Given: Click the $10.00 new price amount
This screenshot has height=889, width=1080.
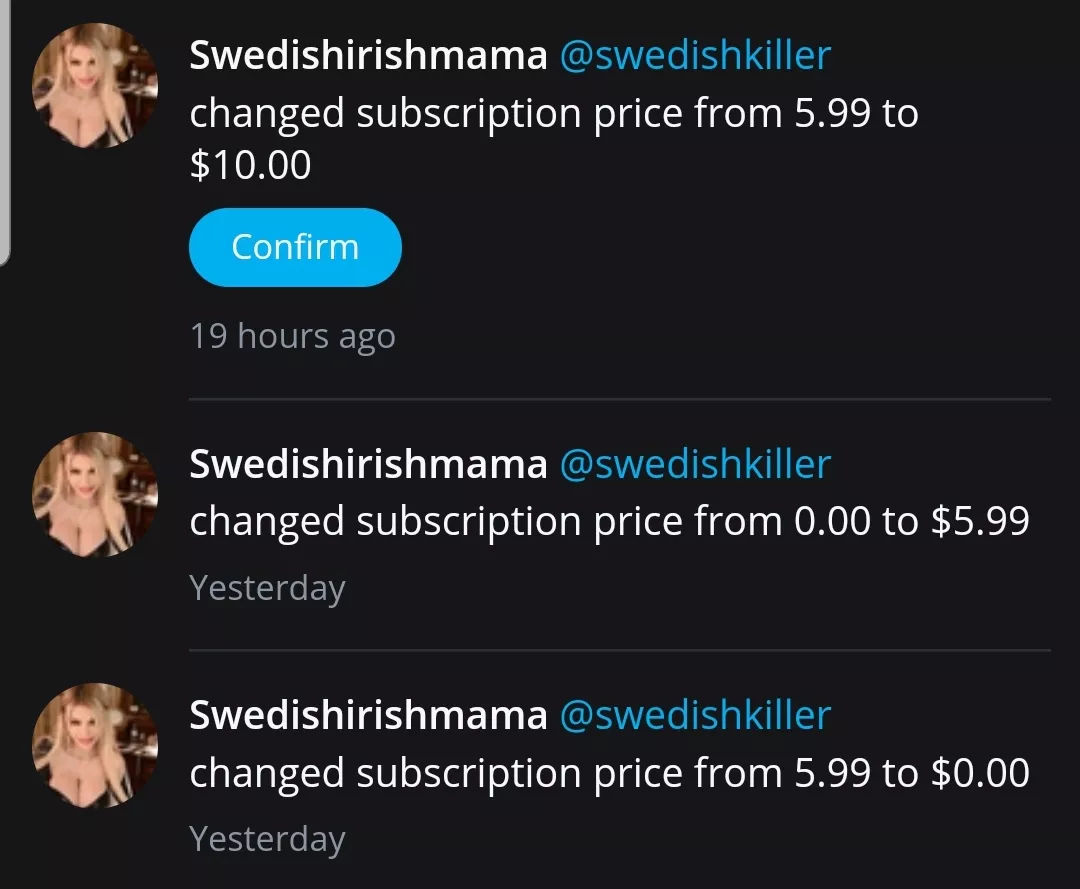Looking at the screenshot, I should point(250,164).
